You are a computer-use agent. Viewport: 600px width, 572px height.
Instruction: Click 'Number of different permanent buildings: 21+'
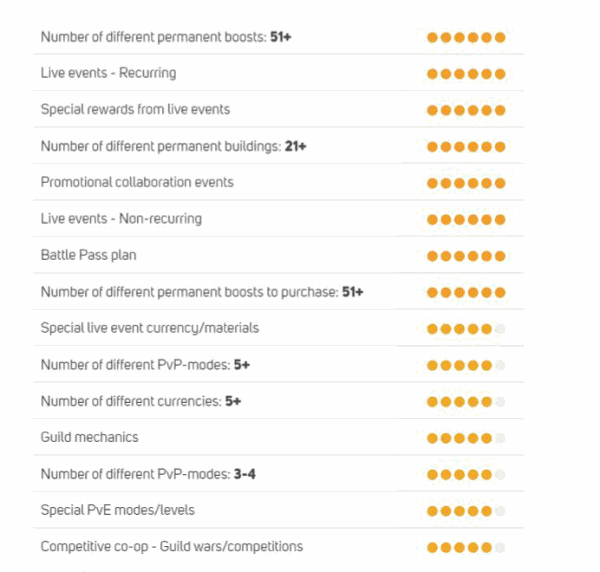click(x=173, y=146)
